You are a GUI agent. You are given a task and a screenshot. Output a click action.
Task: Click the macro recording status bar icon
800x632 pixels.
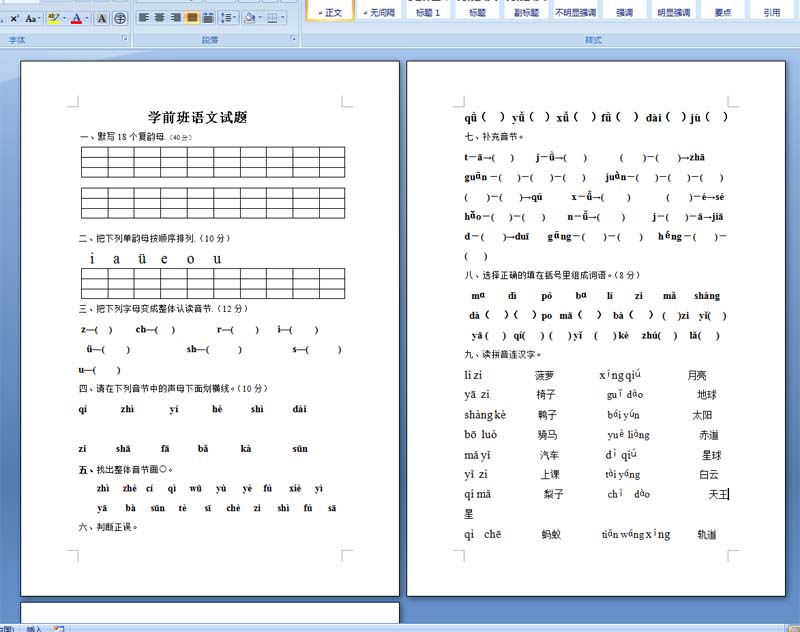[x=59, y=628]
